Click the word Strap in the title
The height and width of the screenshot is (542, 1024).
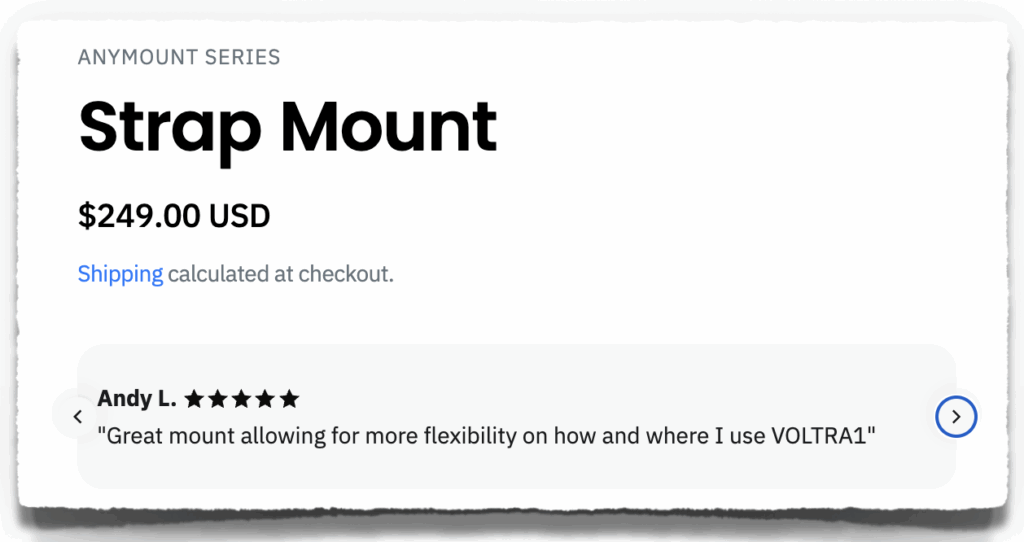tap(170, 127)
